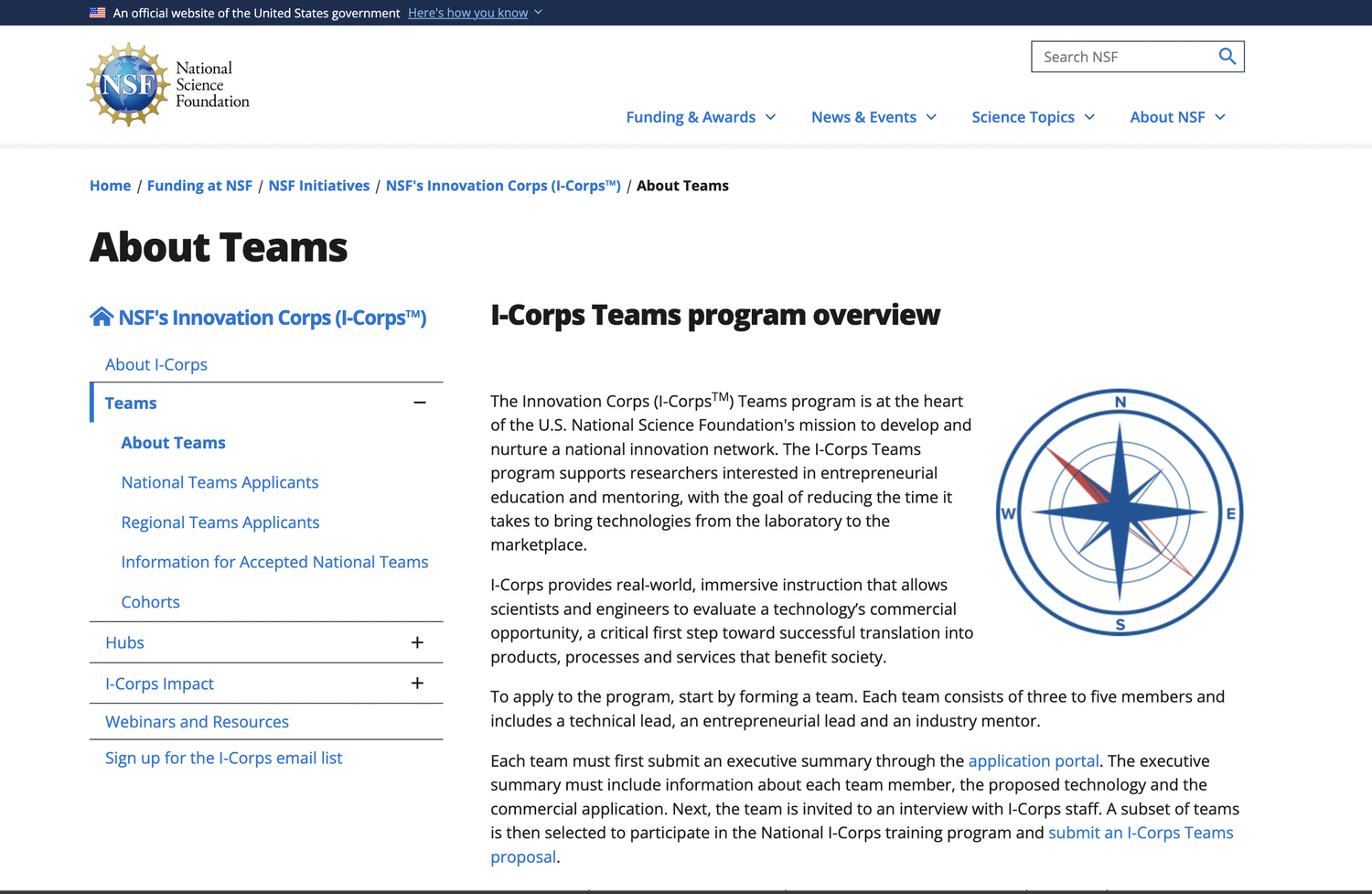Click the US flag icon in the banner
Screen dimensions: 1372x894
point(98,13)
